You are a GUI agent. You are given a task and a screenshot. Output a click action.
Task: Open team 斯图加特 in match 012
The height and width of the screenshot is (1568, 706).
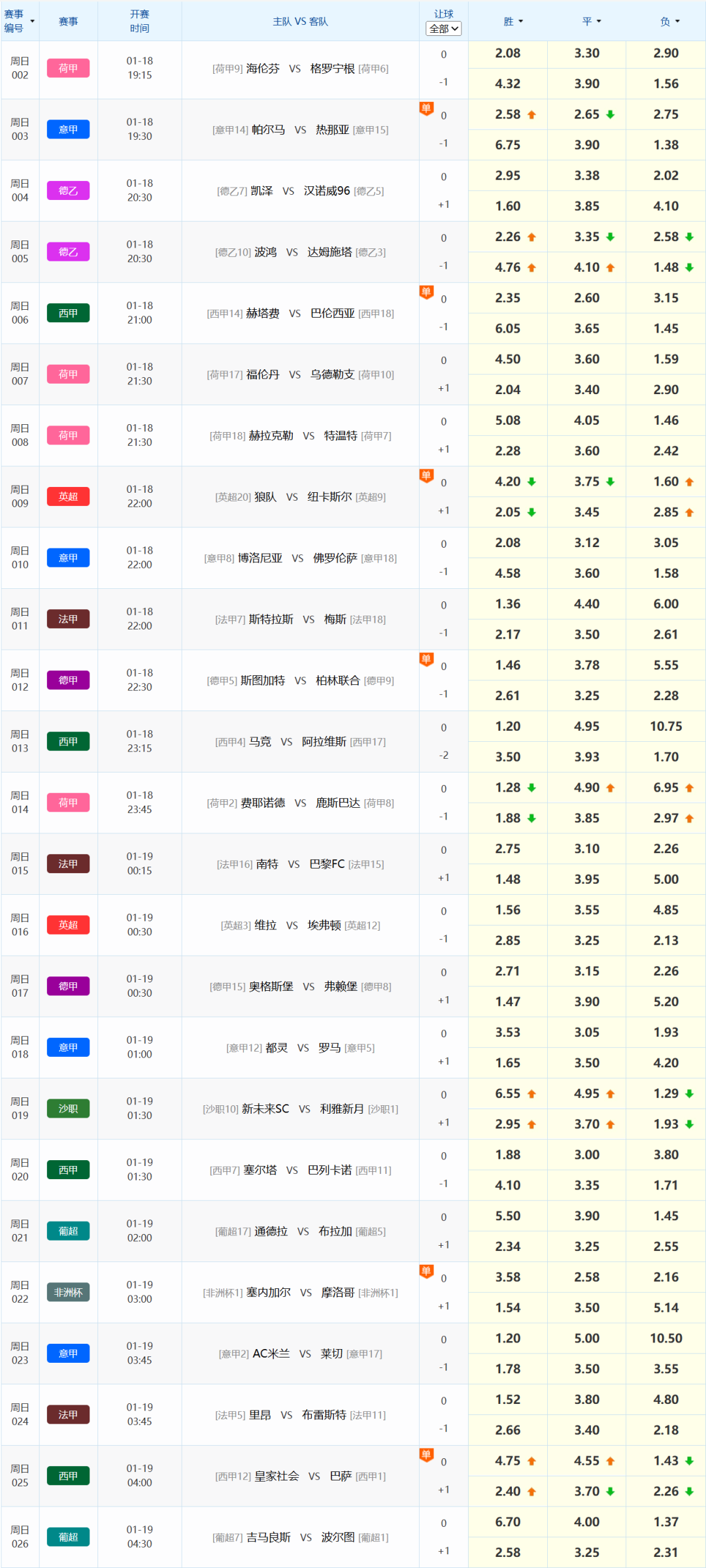click(x=263, y=680)
